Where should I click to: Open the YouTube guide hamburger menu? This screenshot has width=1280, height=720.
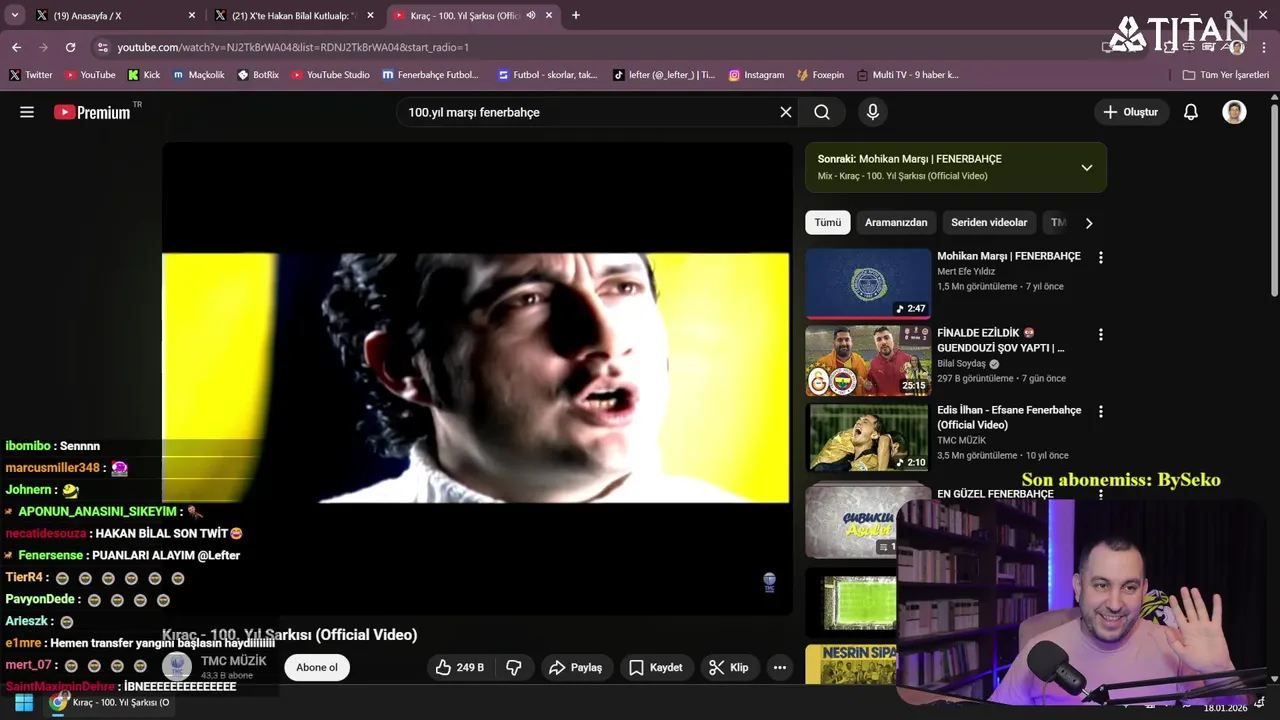pyautogui.click(x=27, y=112)
